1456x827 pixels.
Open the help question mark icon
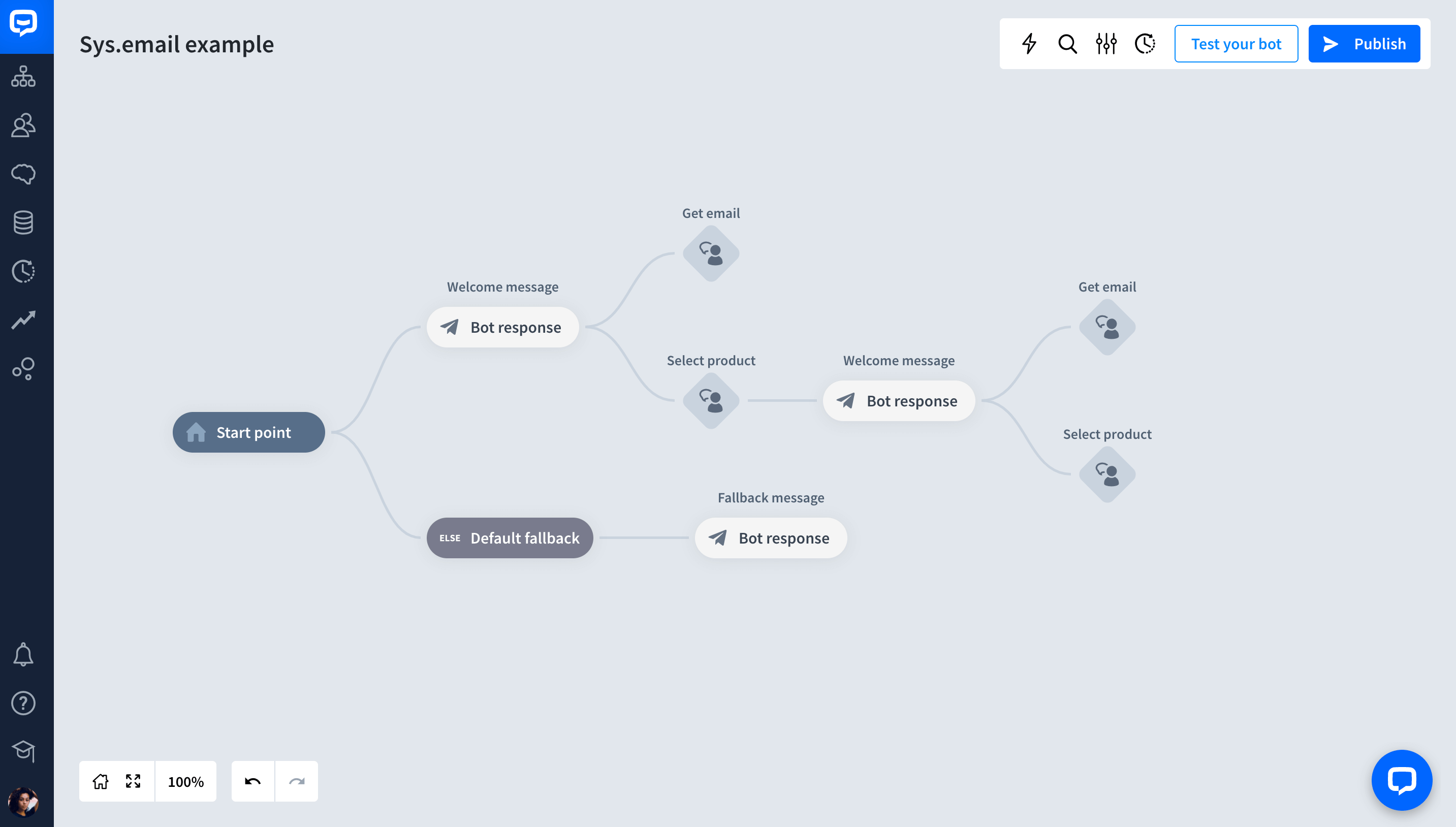23,703
